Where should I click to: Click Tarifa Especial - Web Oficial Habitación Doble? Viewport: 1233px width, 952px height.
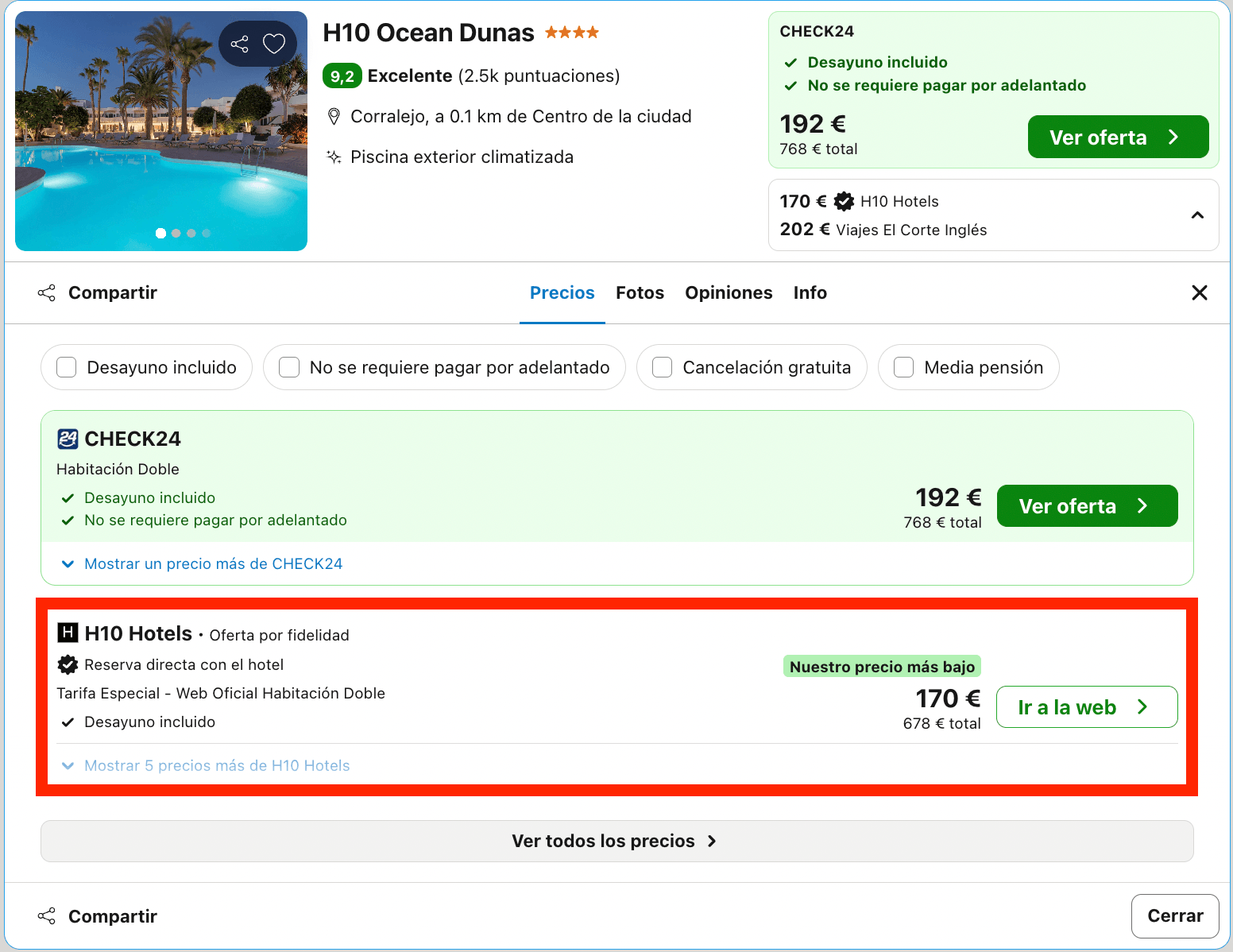coord(221,693)
